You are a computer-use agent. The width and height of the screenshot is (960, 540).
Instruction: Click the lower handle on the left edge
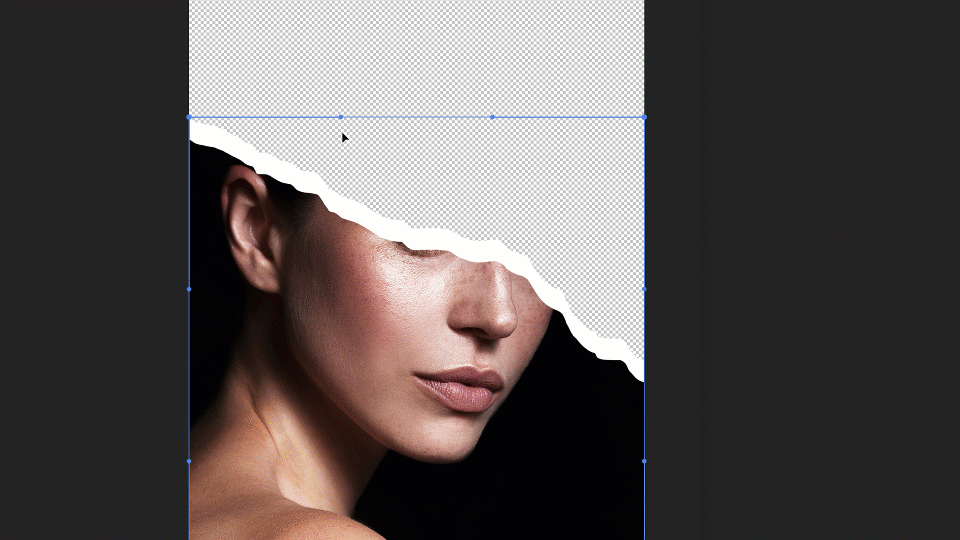189,461
